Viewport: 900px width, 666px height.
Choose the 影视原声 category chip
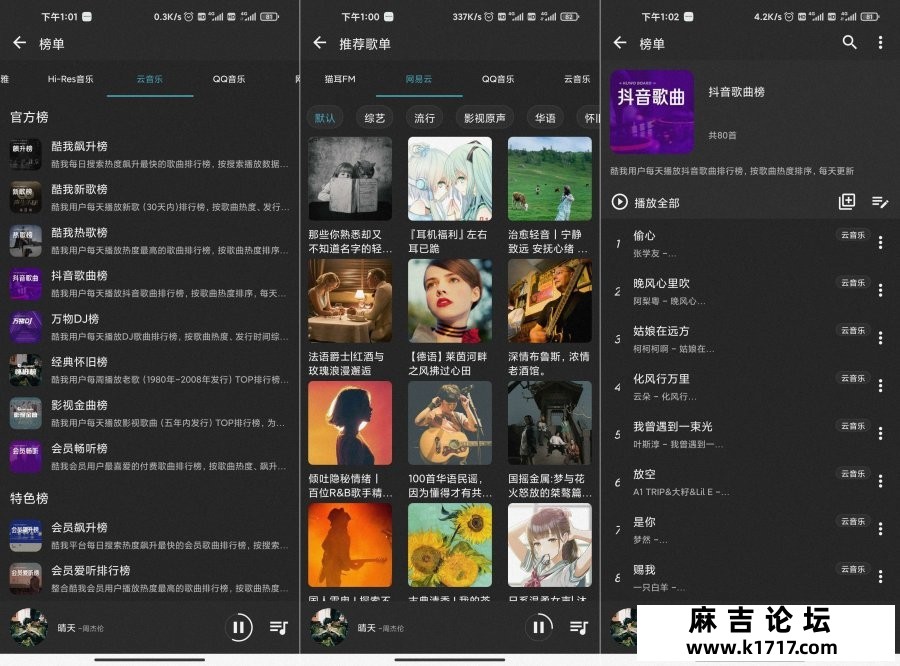pos(485,118)
